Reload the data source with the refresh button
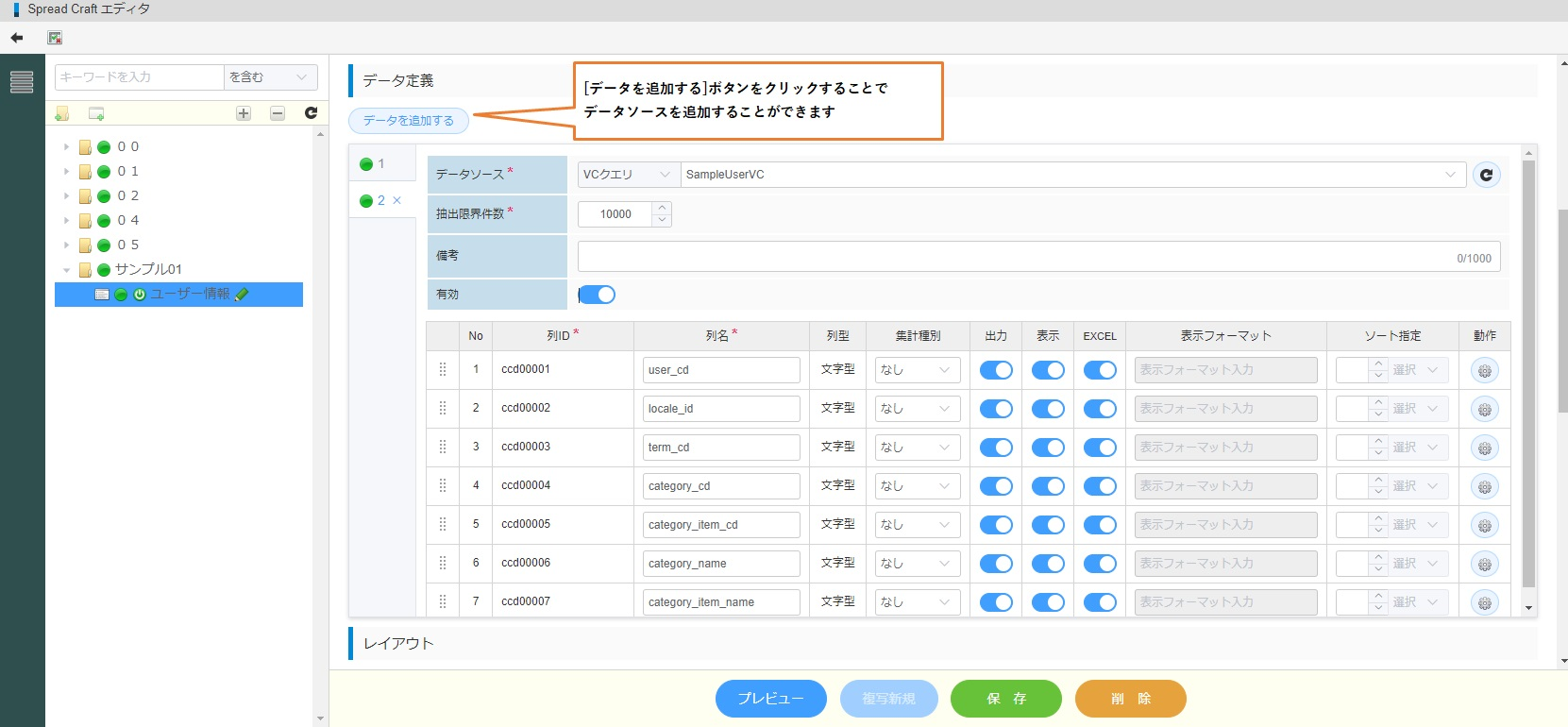Screen dimensions: 1568x727 coord(1486,175)
